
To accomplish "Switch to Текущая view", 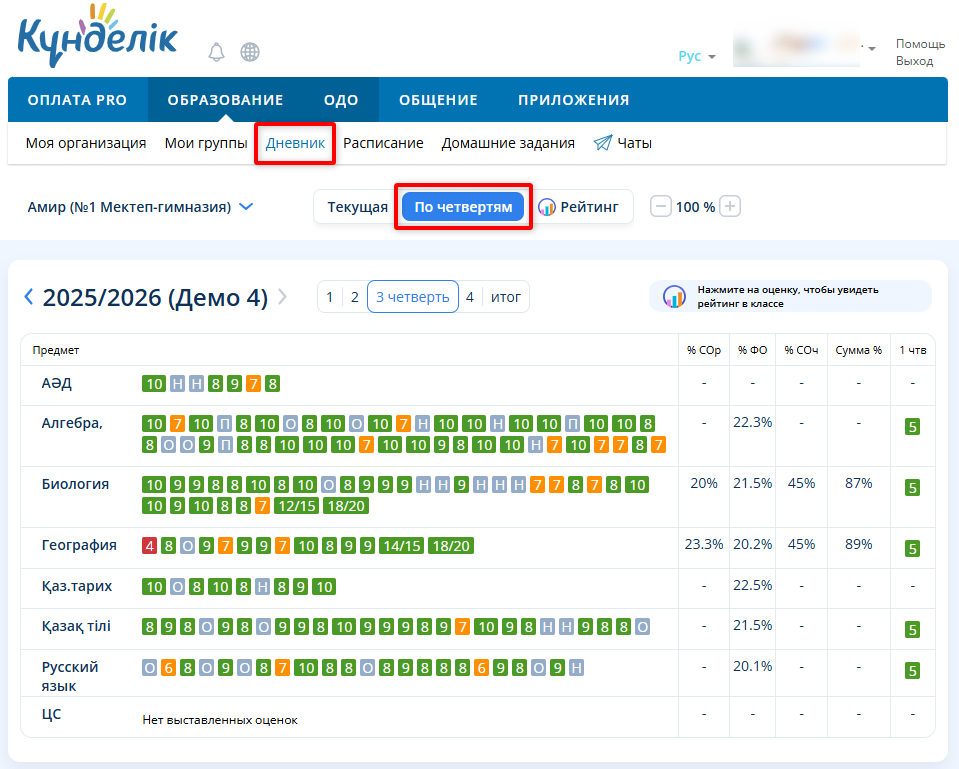I will coord(357,207).
